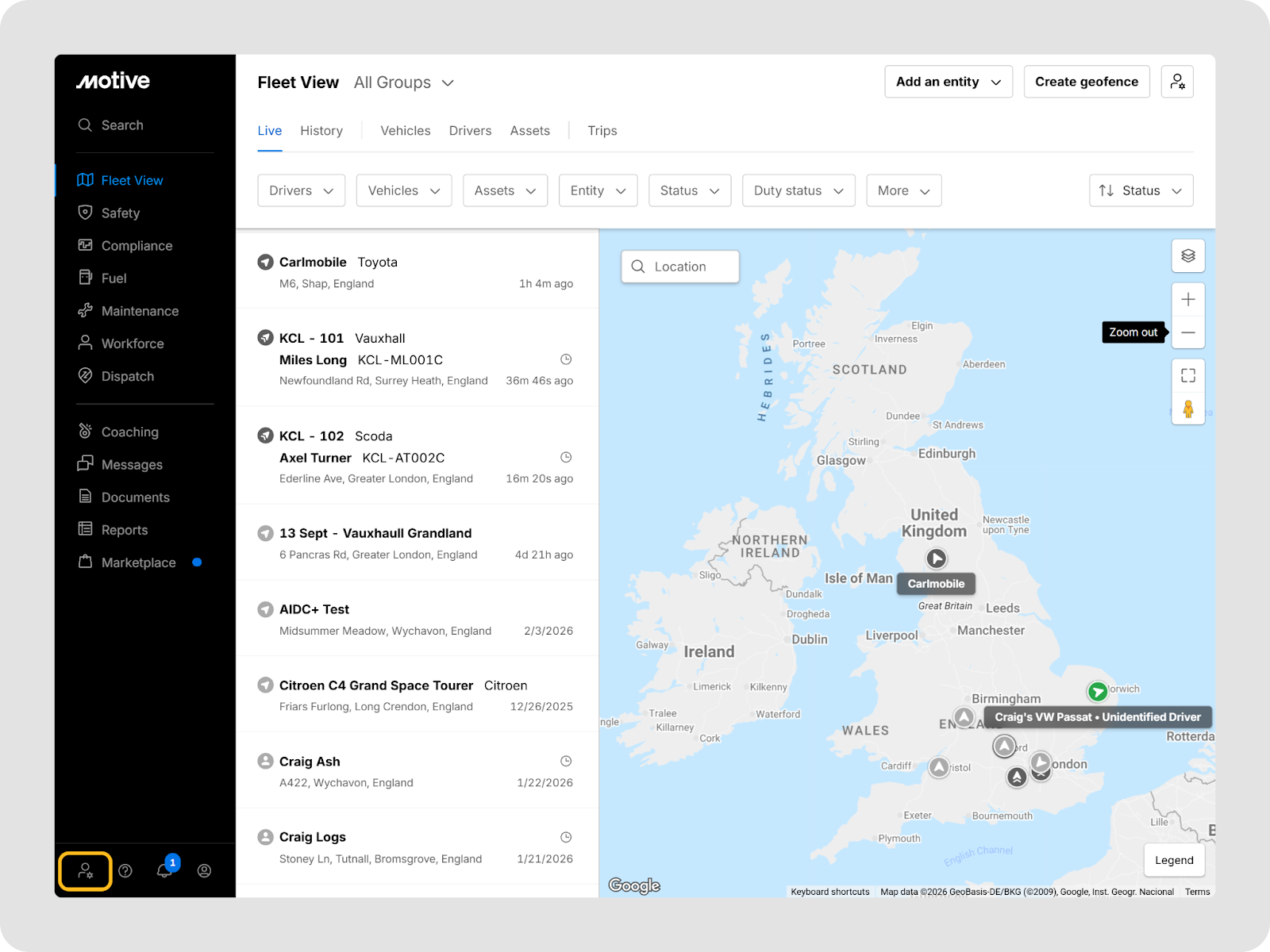The width and height of the screenshot is (1270, 952).
Task: Switch to the History tab
Action: click(321, 131)
